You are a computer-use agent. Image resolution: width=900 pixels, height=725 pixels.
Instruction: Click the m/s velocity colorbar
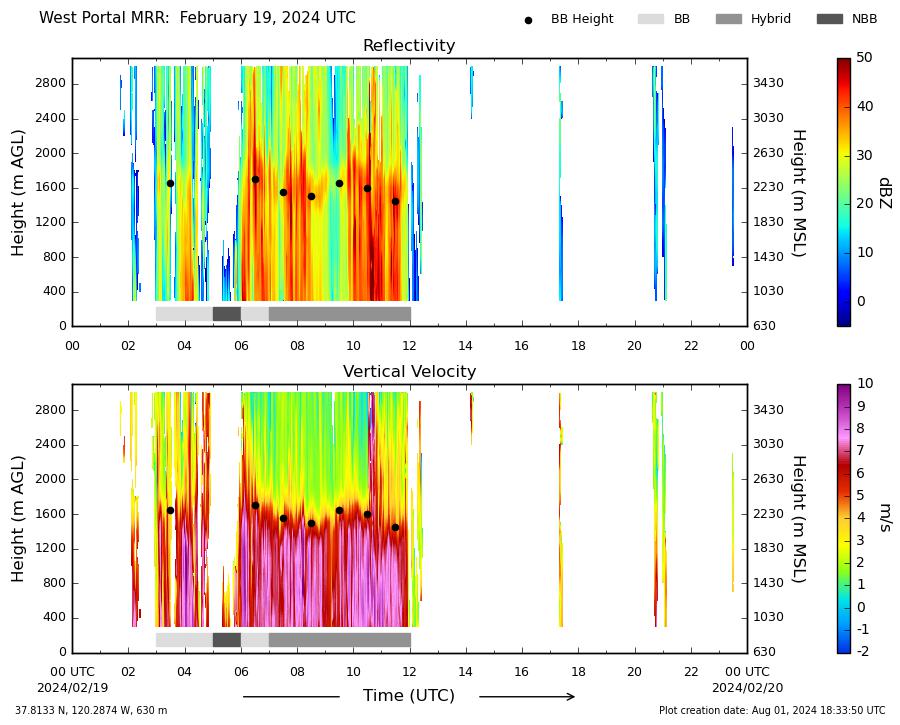pos(844,518)
